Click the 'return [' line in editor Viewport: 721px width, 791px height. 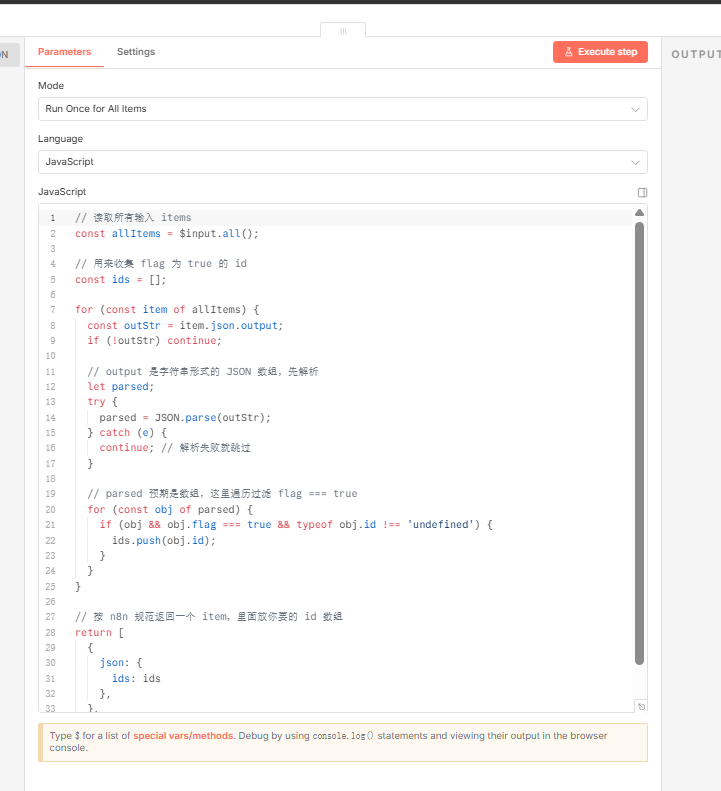[99, 632]
